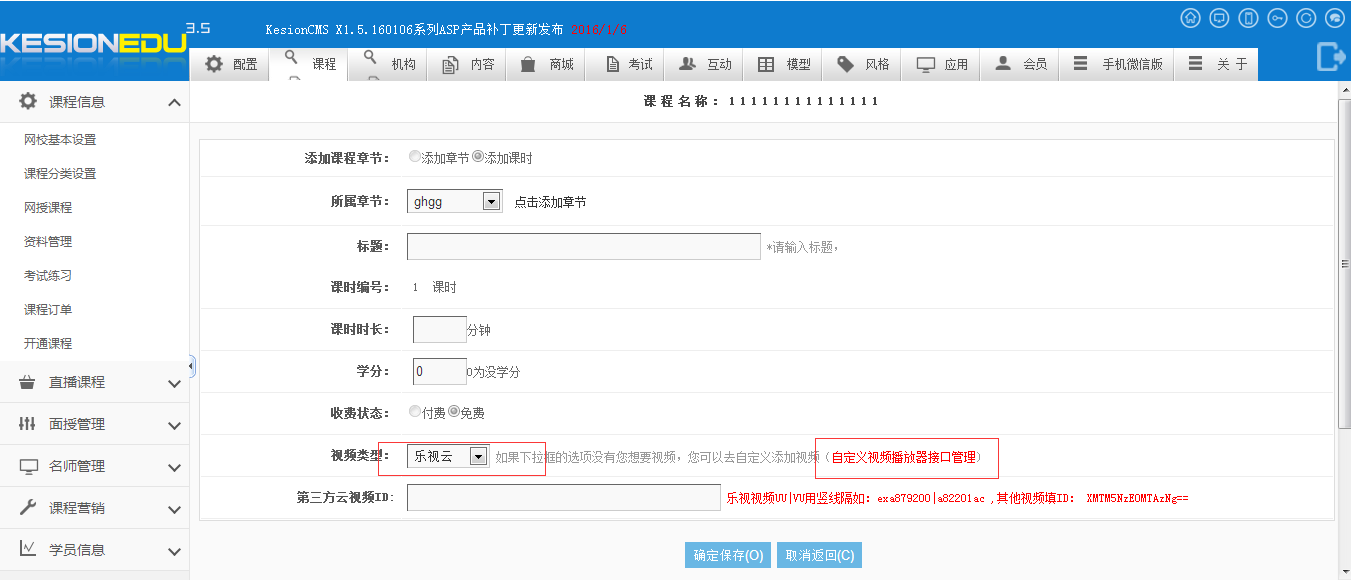The height and width of the screenshot is (580, 1351).
Task: Click the key icon in header
Action: click(x=1277, y=18)
